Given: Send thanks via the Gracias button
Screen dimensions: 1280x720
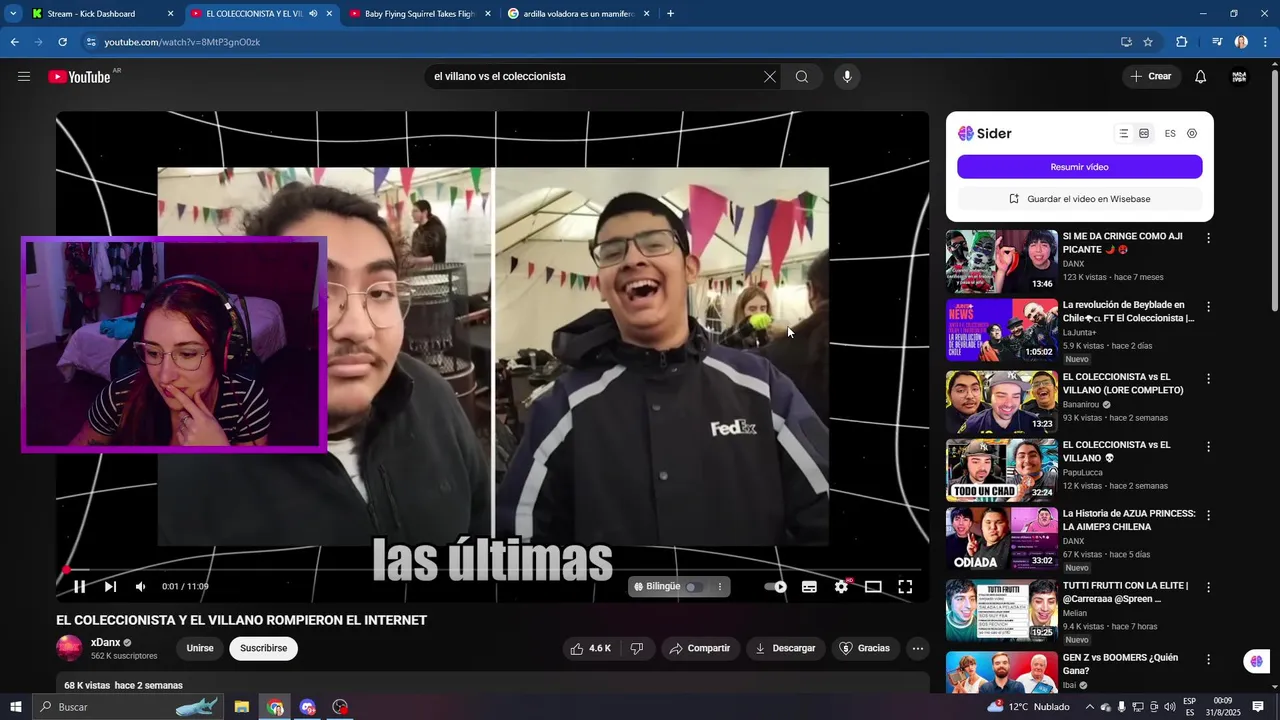Looking at the screenshot, I should [864, 648].
